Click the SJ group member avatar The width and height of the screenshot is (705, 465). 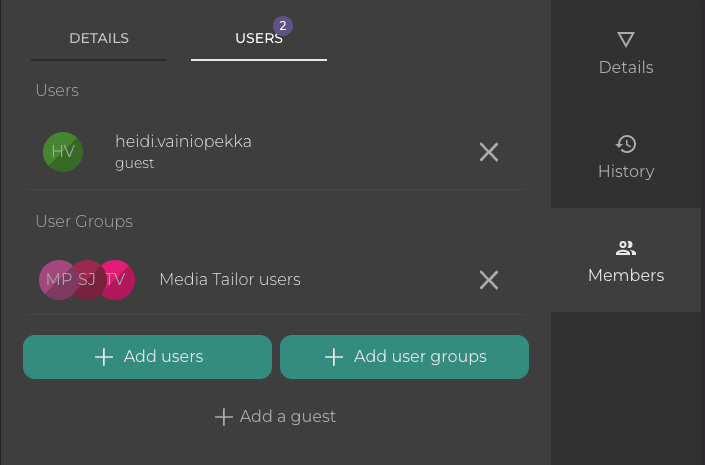pyautogui.click(x=87, y=280)
